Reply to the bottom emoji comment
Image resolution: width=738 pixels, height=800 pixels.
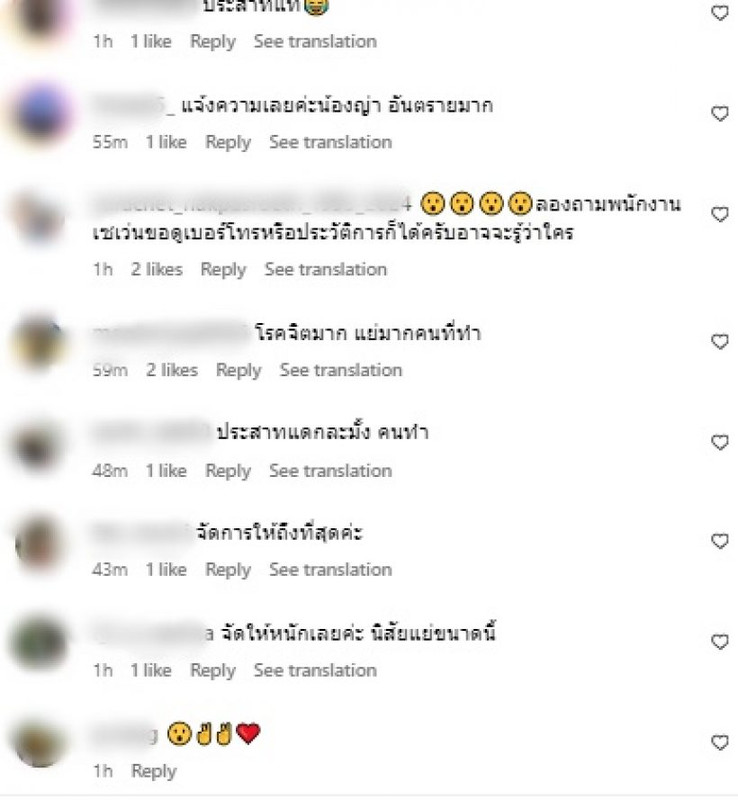154,771
